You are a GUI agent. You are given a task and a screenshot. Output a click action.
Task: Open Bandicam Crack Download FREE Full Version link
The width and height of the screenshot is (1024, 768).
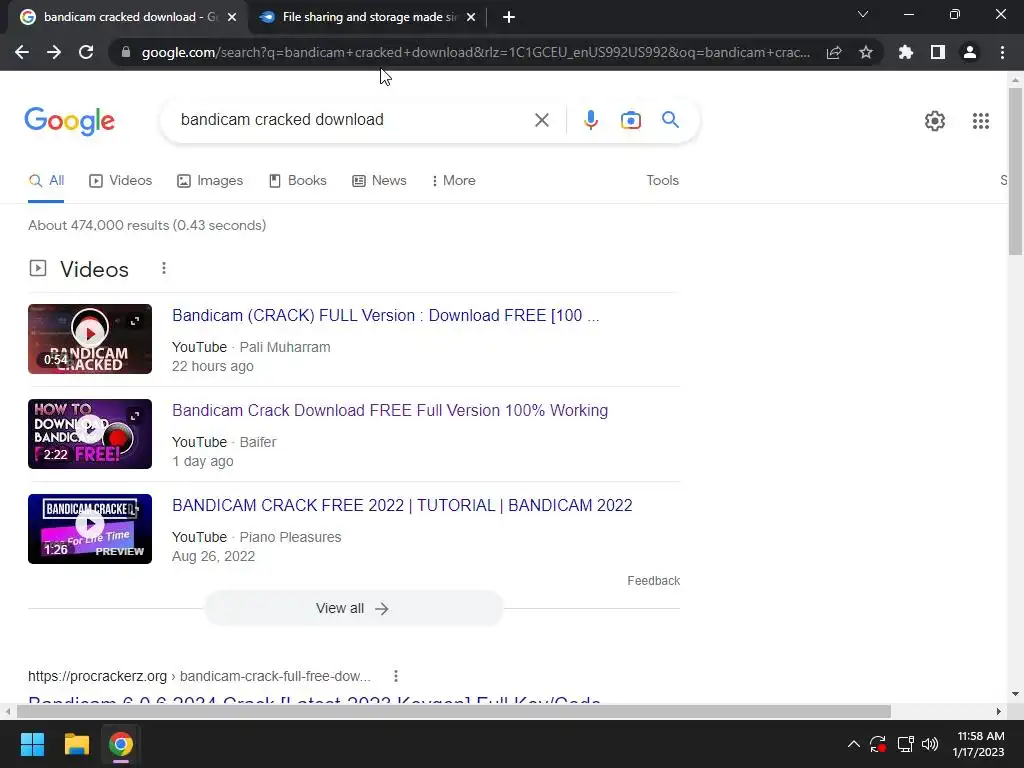coord(390,410)
